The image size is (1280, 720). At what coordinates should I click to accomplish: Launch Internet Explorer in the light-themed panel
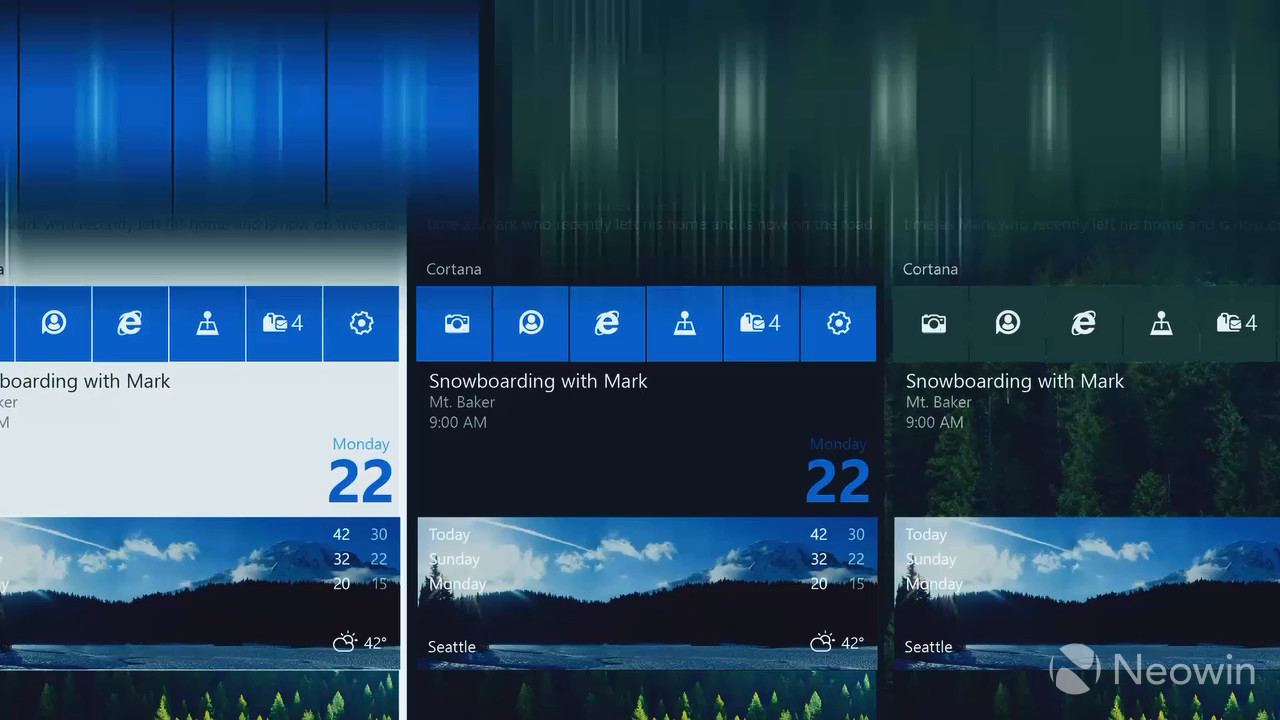tap(130, 323)
